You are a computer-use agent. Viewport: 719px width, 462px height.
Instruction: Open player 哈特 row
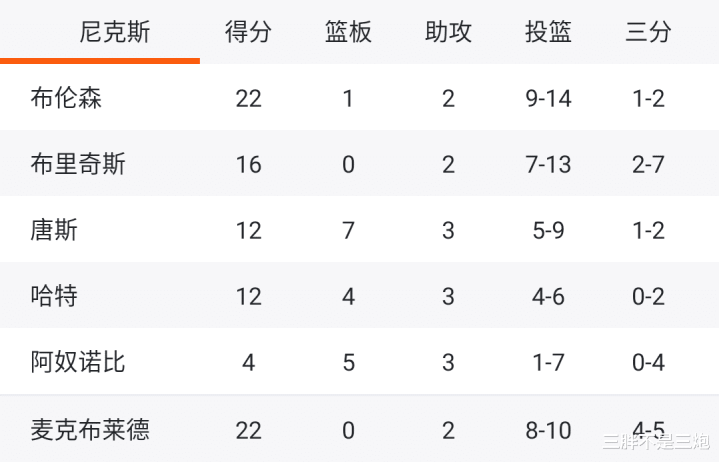click(x=360, y=295)
